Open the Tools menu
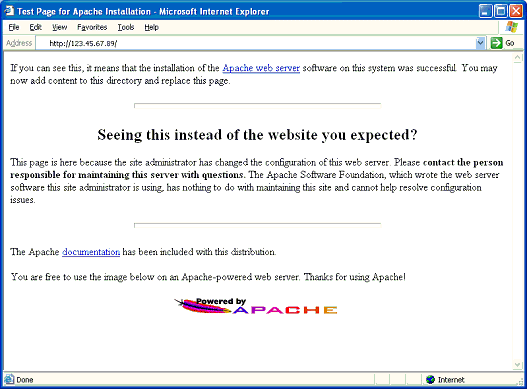527x389 pixels. (x=126, y=27)
